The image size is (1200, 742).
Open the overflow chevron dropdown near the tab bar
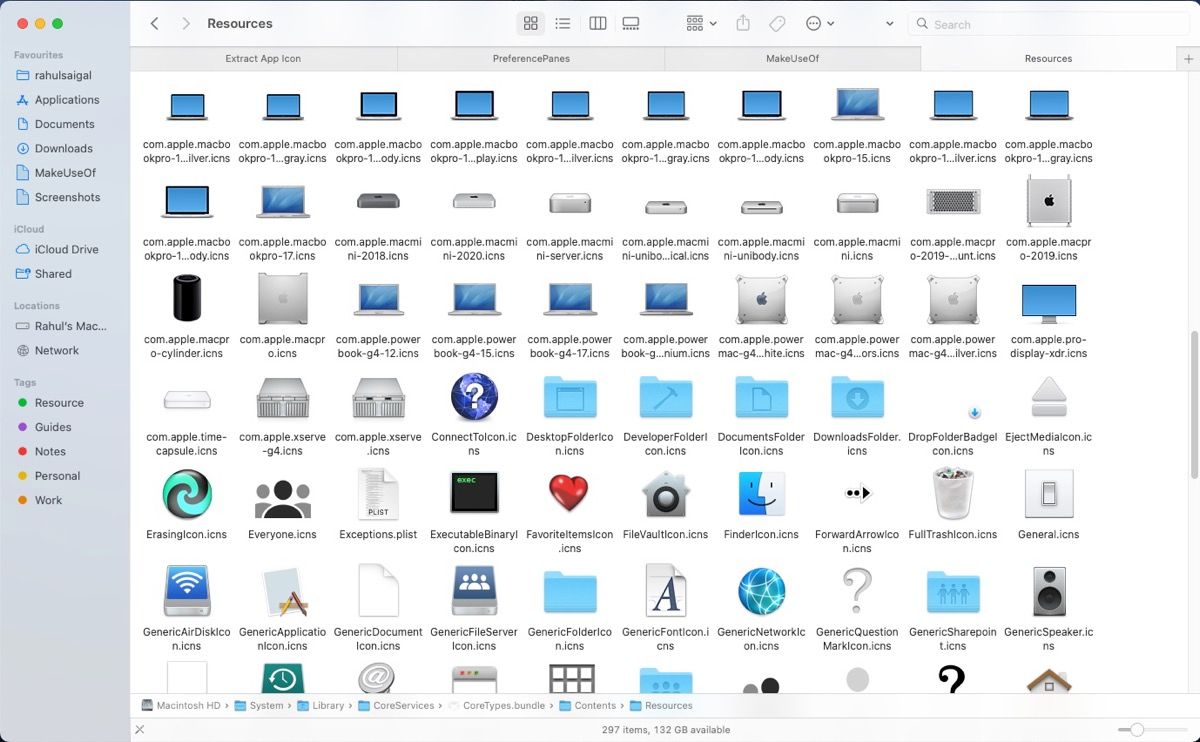(890, 23)
